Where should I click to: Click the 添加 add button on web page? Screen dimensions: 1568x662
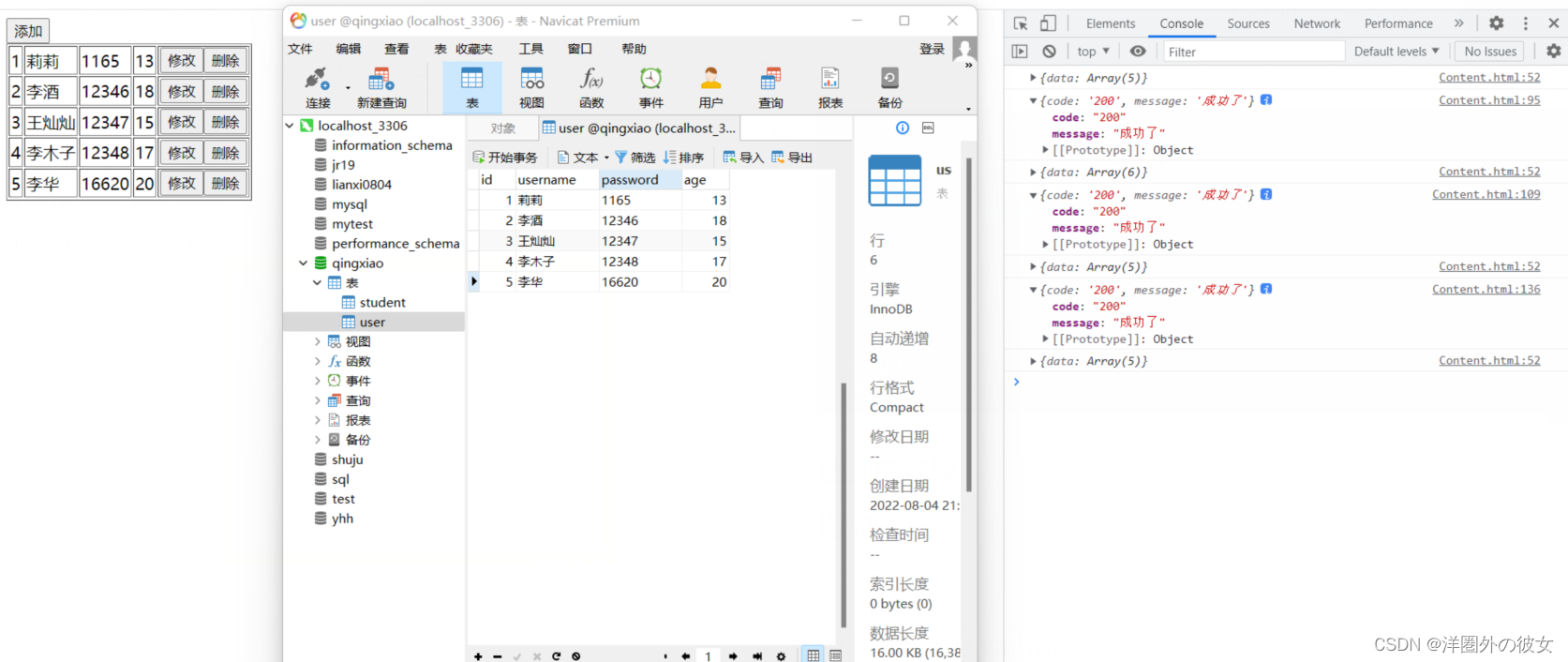tap(28, 31)
